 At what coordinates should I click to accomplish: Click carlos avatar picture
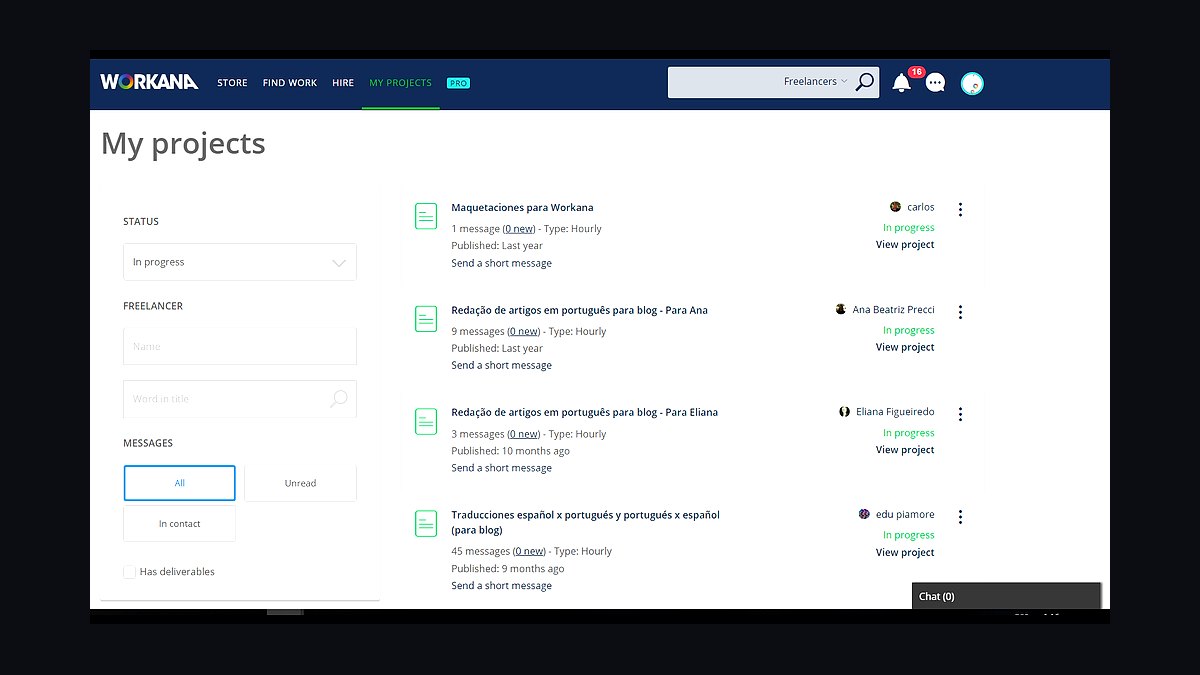[x=895, y=207]
